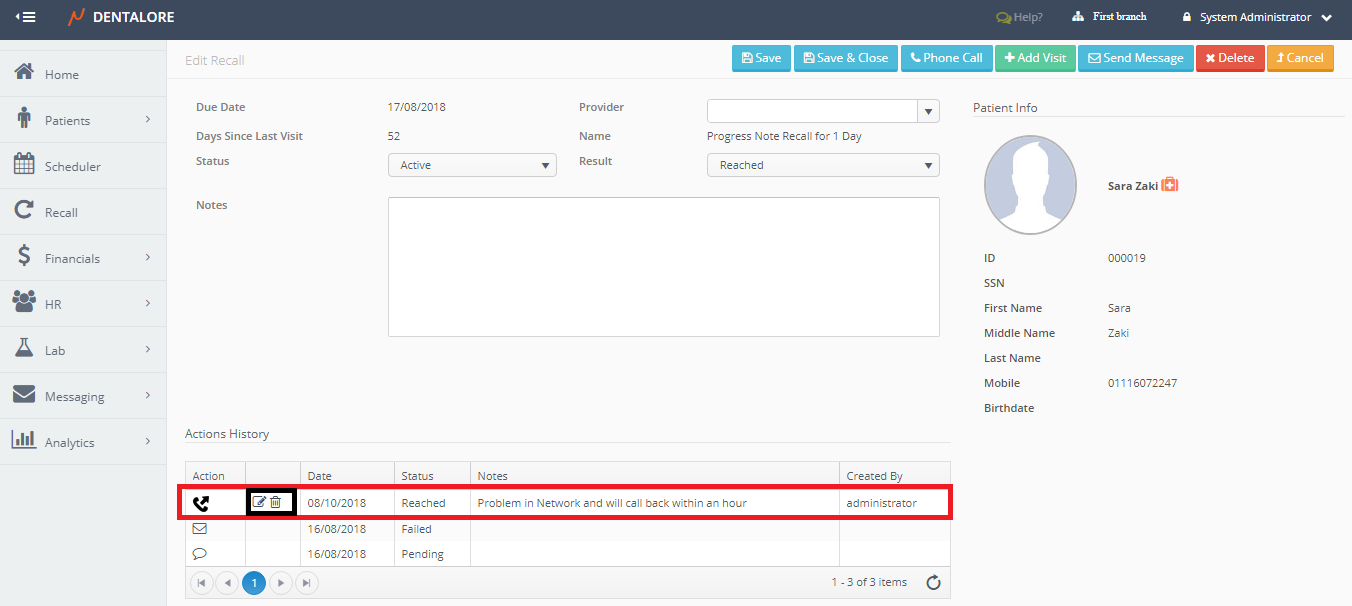Expand the Provider dropdown arrow
1352x606 pixels.
[x=928, y=111]
